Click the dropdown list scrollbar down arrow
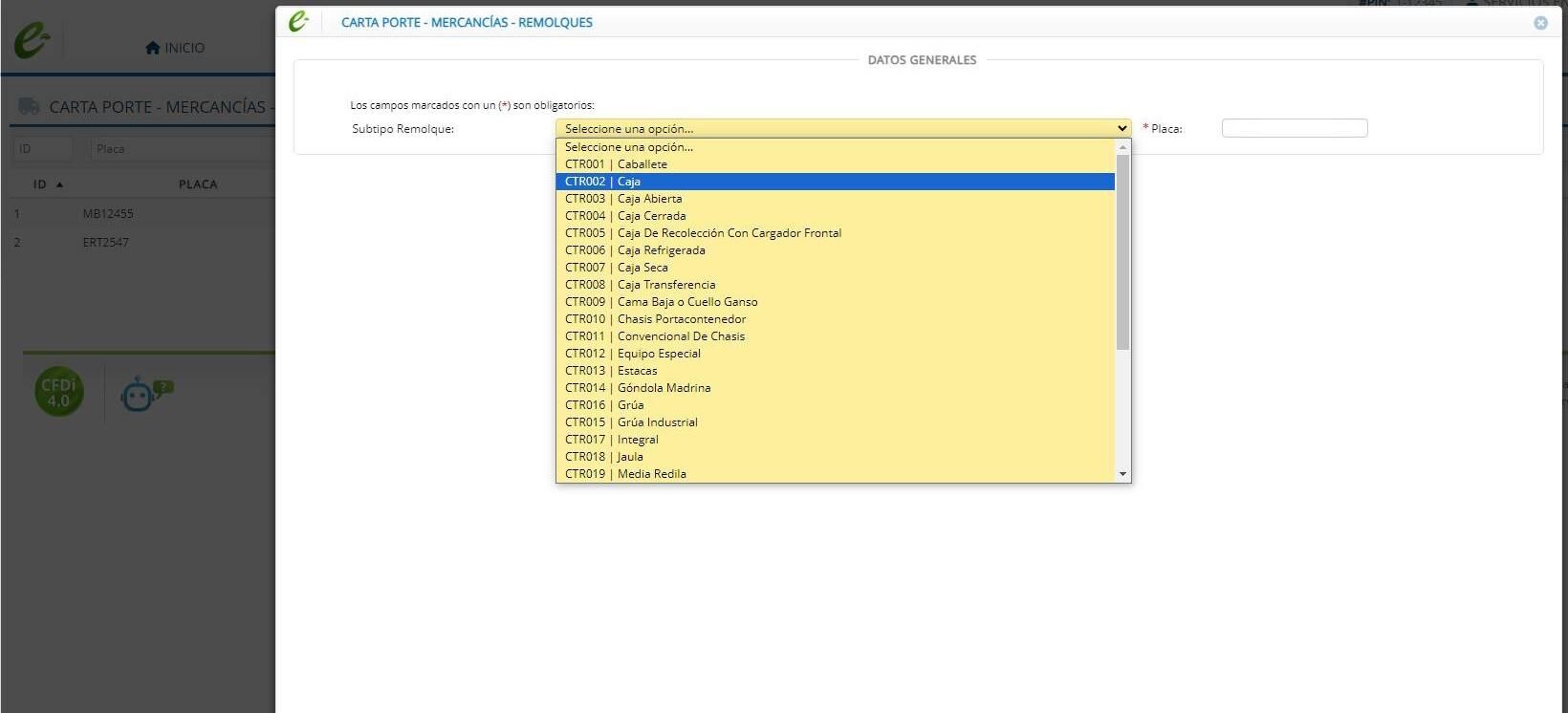 pyautogui.click(x=1122, y=474)
